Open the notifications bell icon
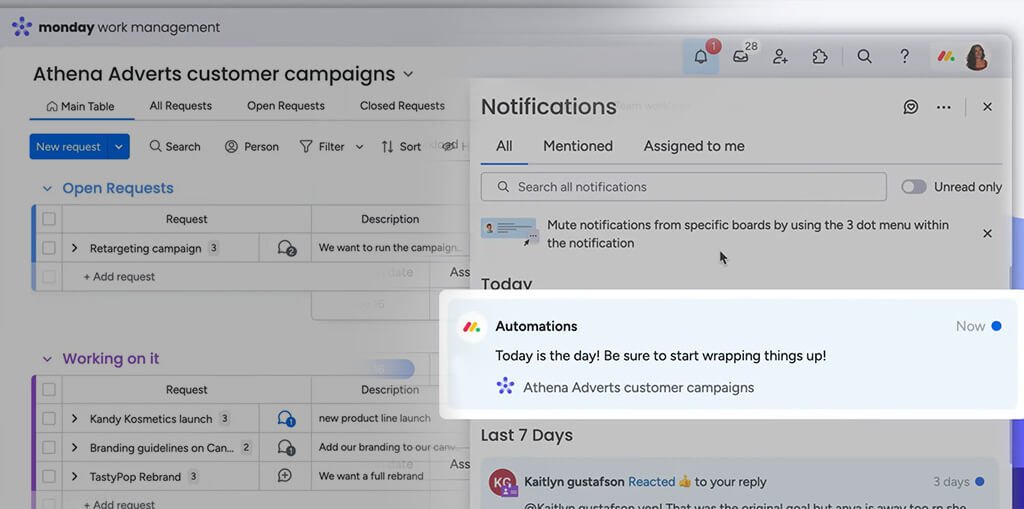Image resolution: width=1024 pixels, height=509 pixels. [x=701, y=57]
